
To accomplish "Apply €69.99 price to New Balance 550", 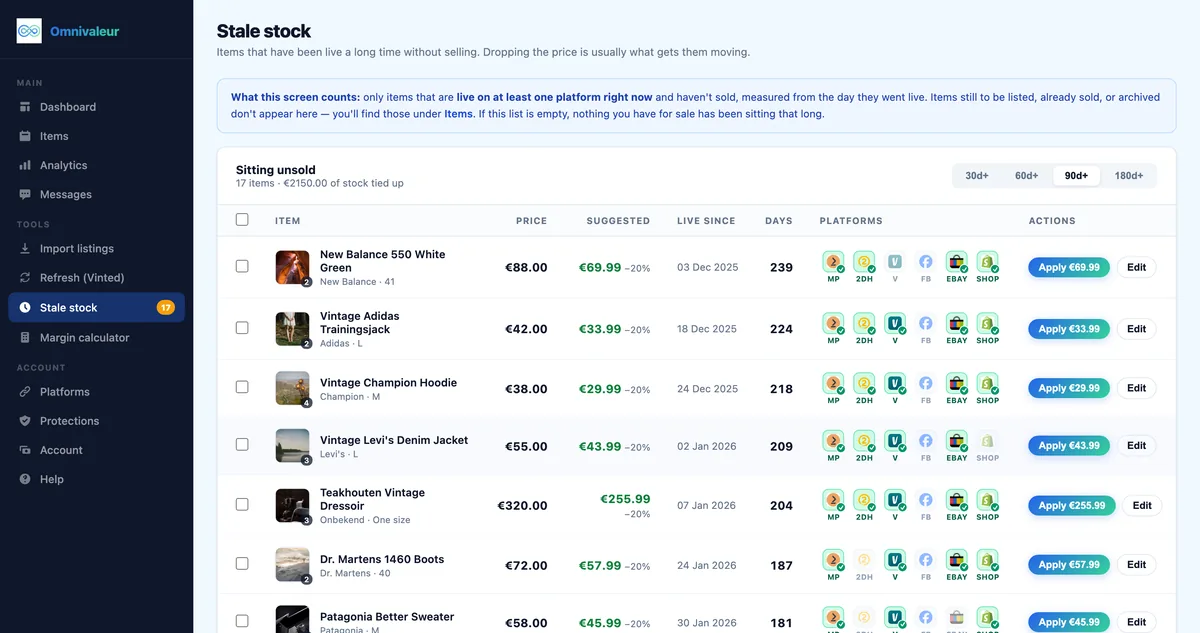I will 1069,267.
